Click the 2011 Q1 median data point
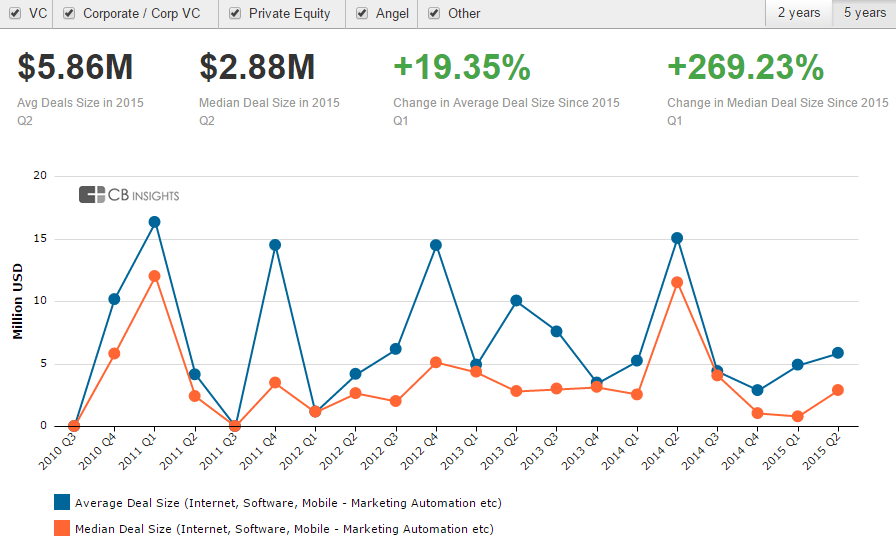Image resolution: width=896 pixels, height=552 pixels. click(x=154, y=276)
